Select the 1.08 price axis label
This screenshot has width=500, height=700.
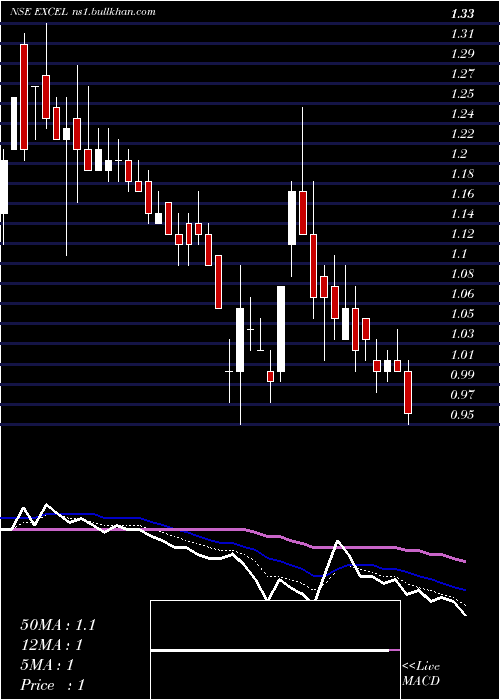pyautogui.click(x=462, y=274)
